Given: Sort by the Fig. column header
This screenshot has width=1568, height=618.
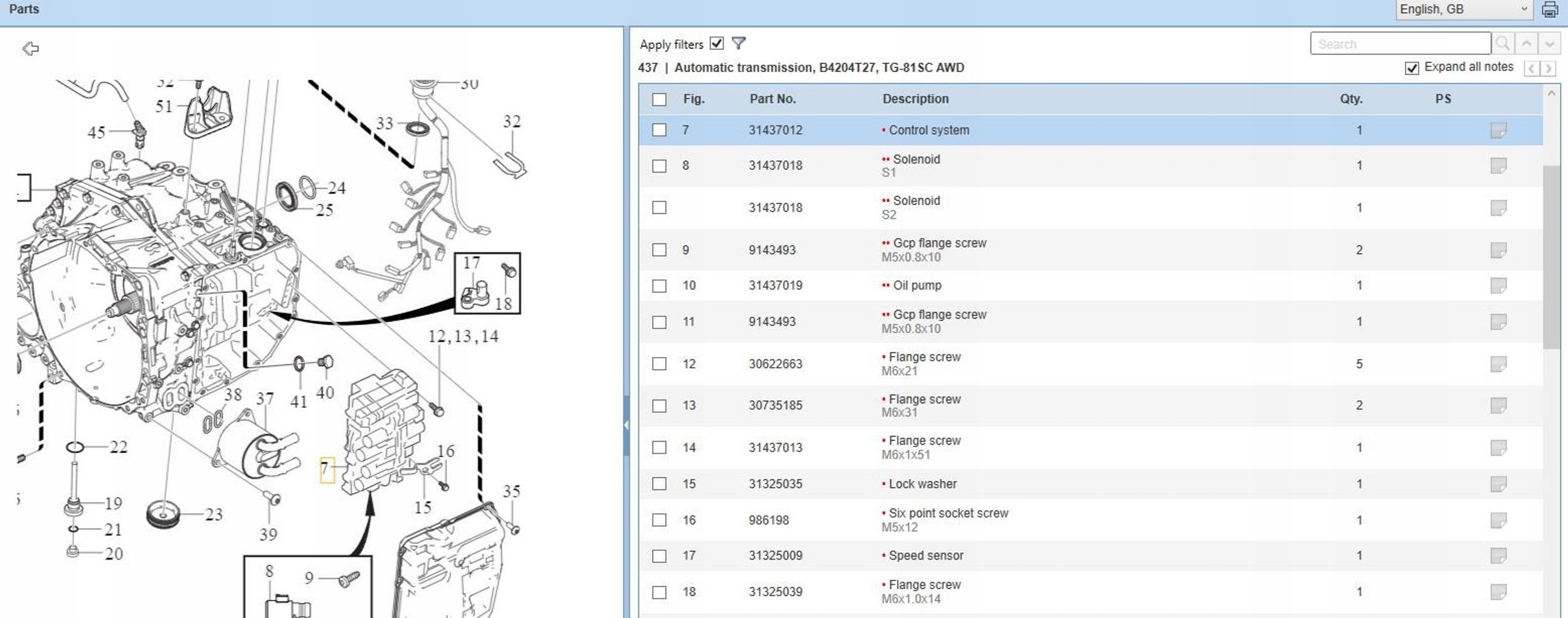Looking at the screenshot, I should click(x=694, y=99).
